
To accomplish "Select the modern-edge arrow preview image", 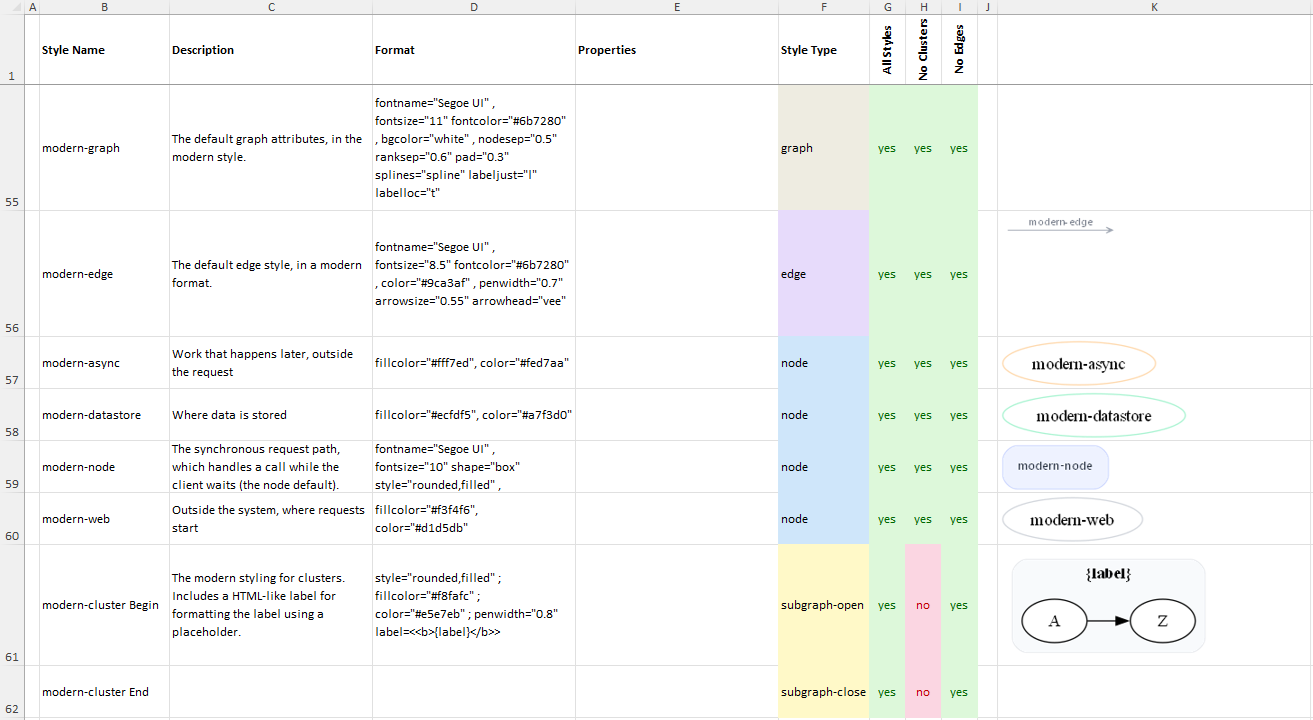I will pyautogui.click(x=1060, y=225).
